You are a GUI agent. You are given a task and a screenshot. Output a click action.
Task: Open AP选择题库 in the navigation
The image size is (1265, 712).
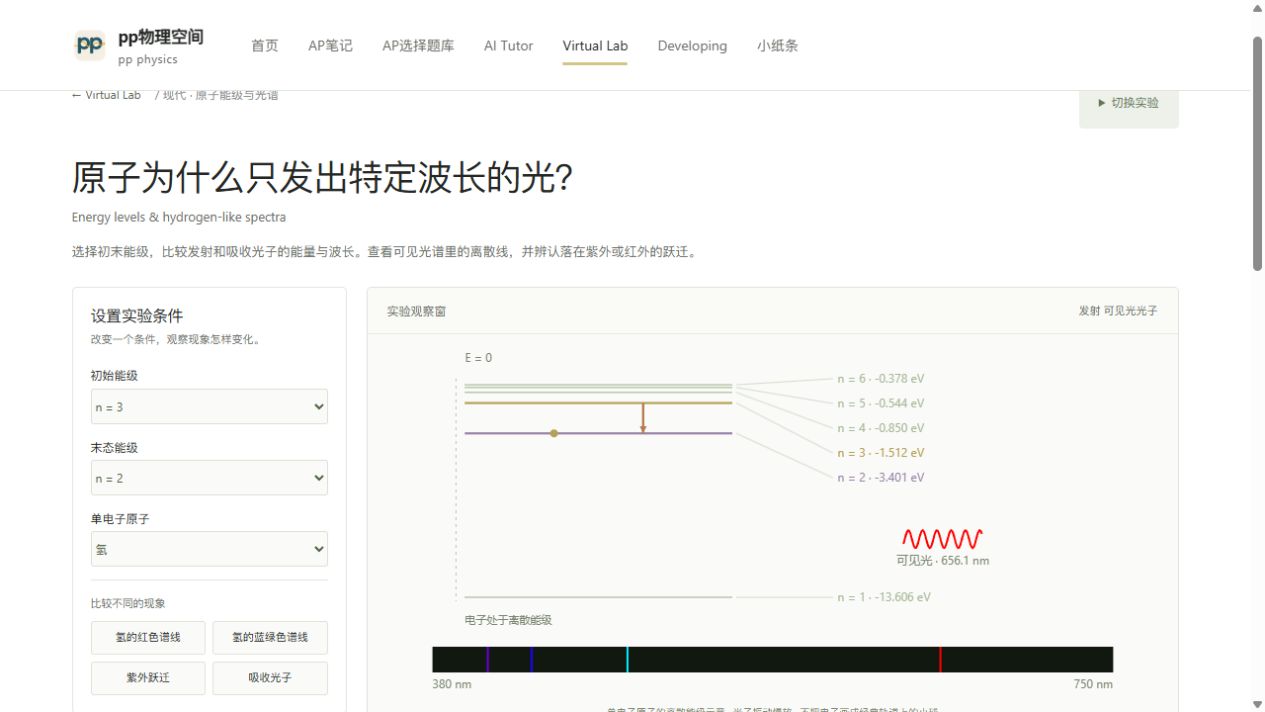(x=418, y=46)
